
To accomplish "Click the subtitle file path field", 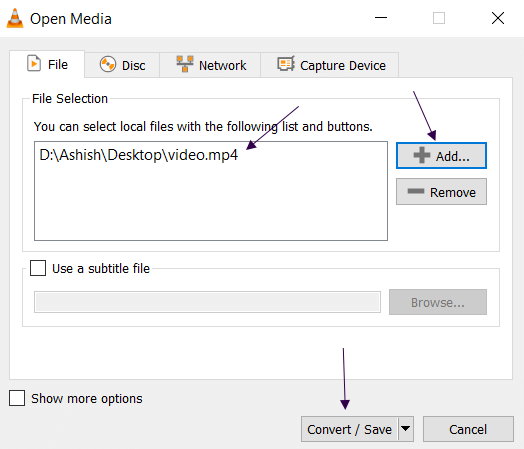I will tap(207, 302).
